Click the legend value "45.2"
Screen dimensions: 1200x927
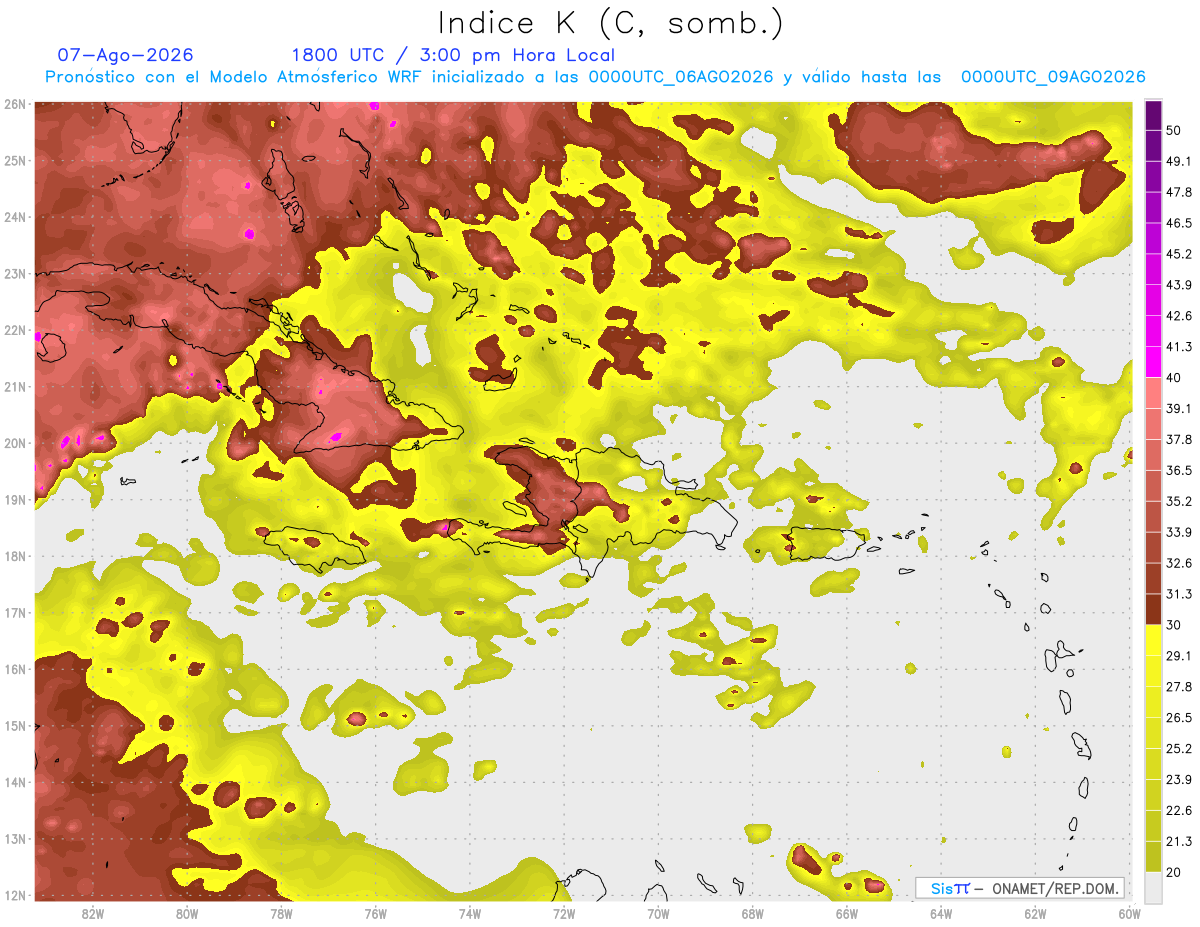(1179, 254)
